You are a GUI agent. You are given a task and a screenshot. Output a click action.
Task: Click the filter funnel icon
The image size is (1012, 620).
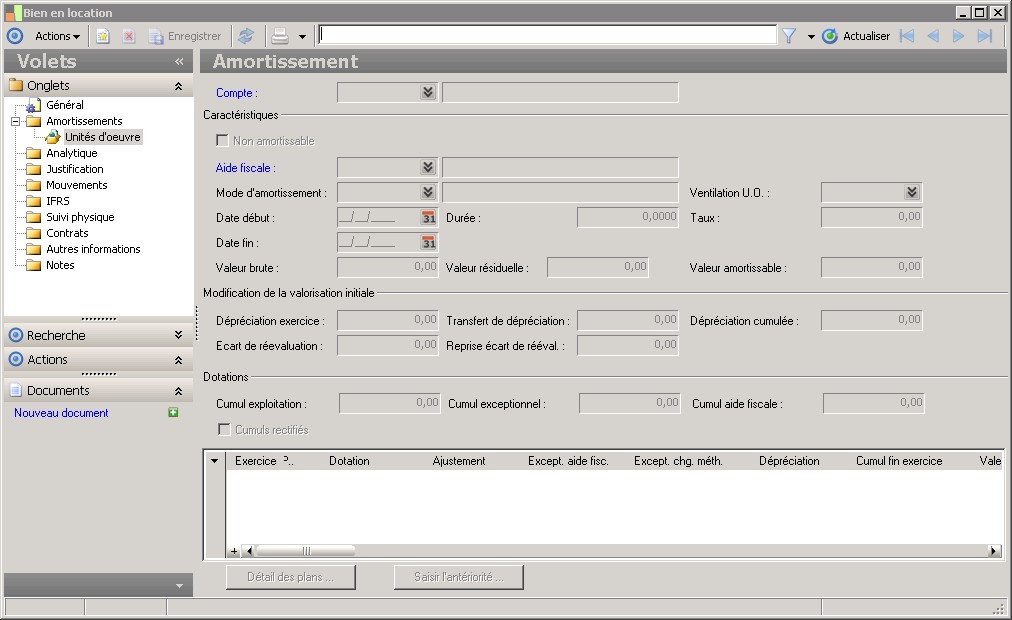pos(788,36)
